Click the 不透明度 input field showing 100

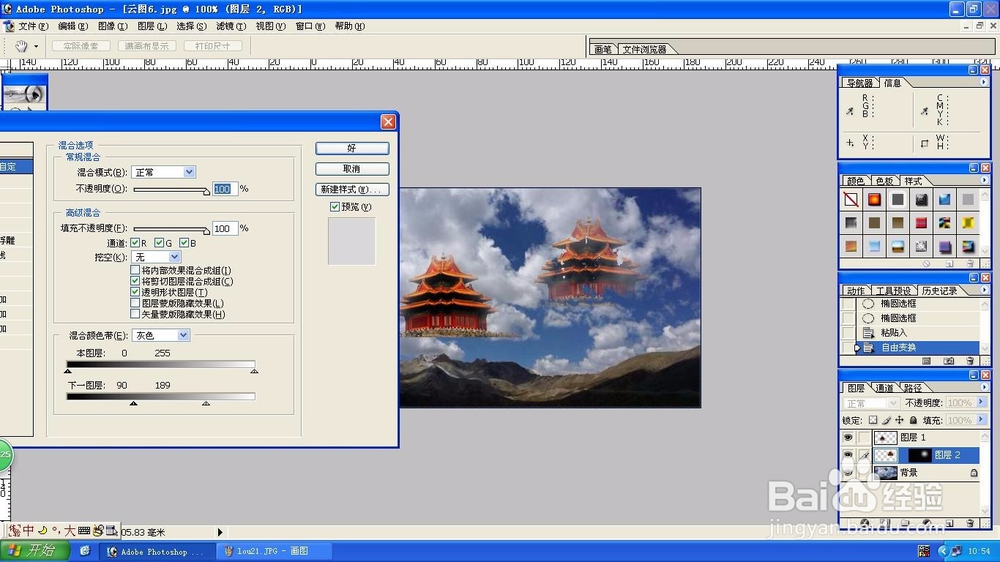coord(224,189)
